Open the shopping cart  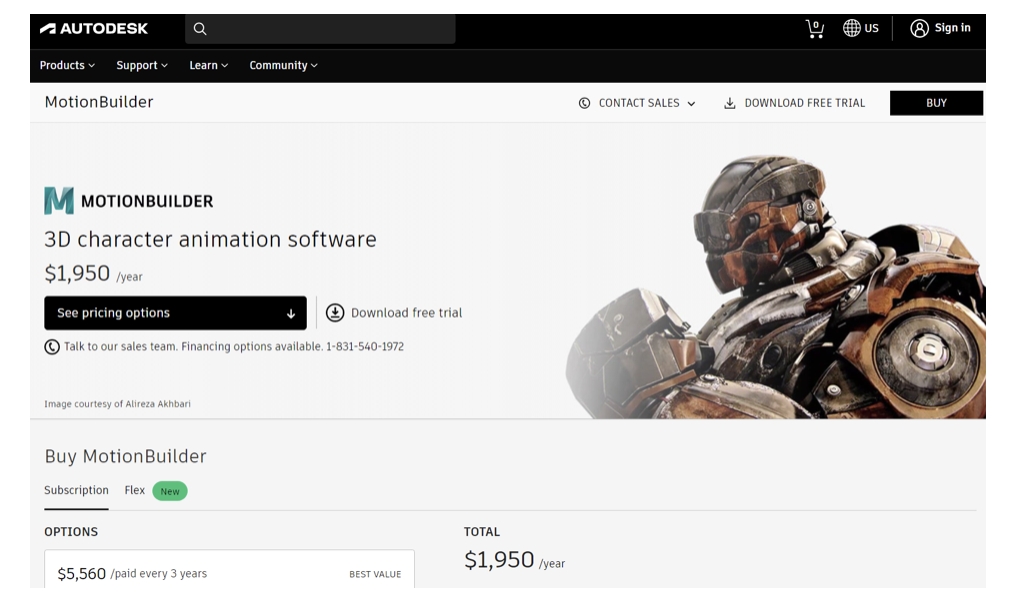815,28
